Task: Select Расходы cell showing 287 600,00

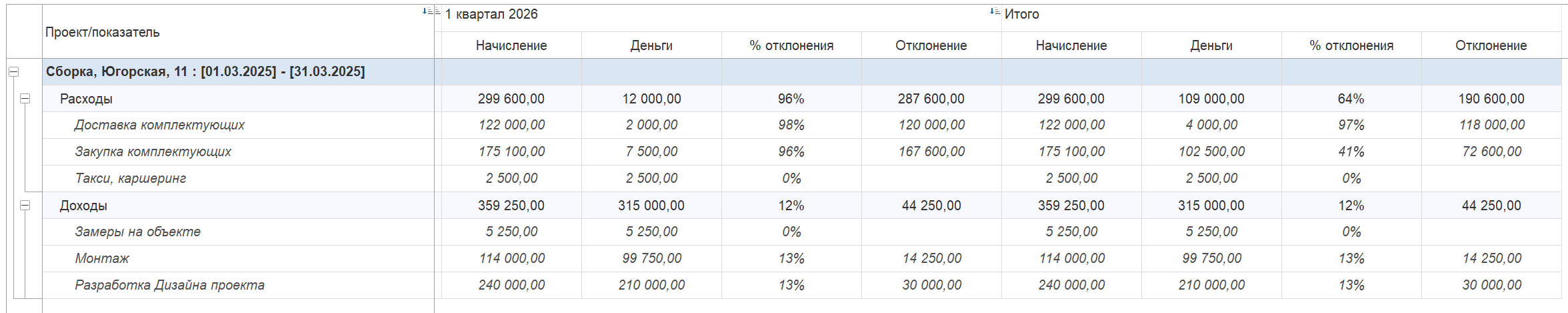Action: pyautogui.click(x=931, y=99)
